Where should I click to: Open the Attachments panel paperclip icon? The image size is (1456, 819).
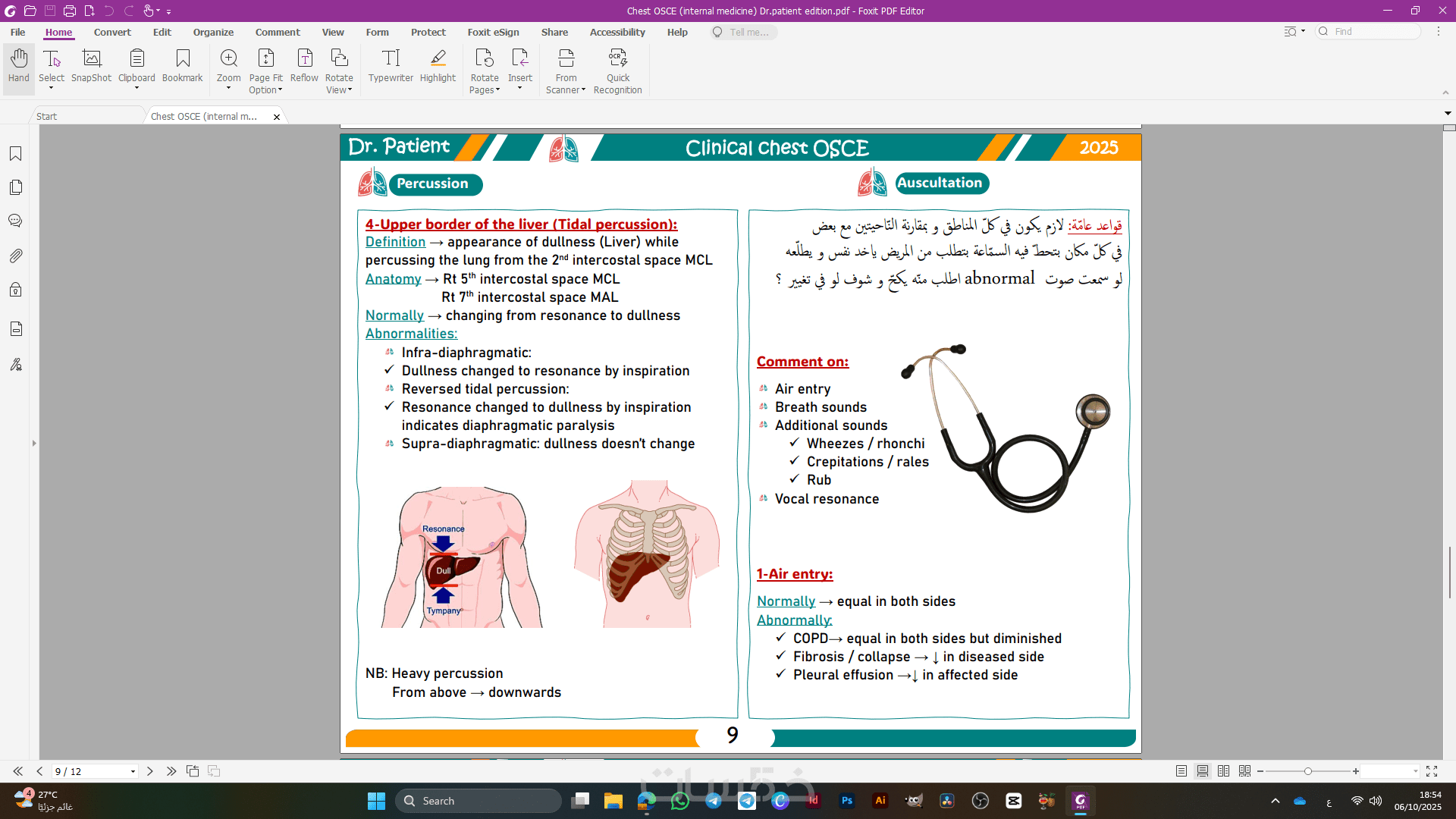tap(15, 256)
